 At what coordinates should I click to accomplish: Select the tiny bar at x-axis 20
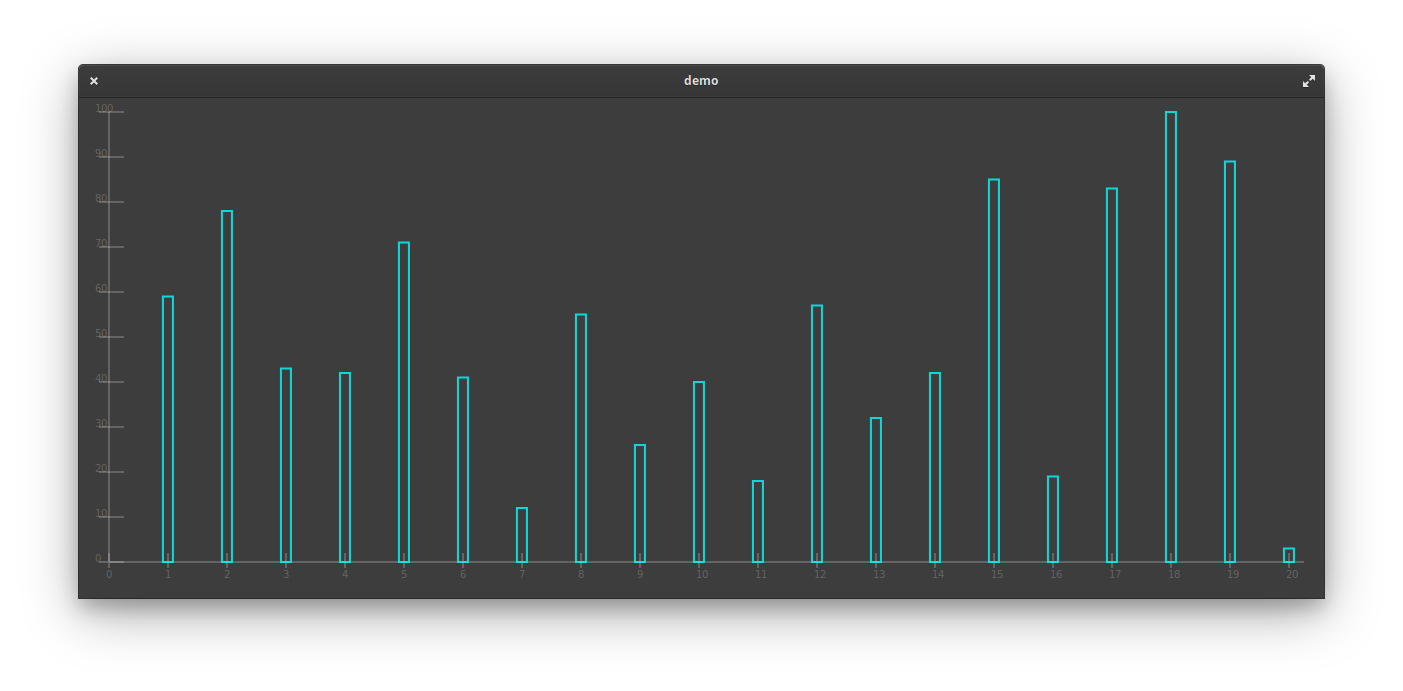pyautogui.click(x=1289, y=555)
